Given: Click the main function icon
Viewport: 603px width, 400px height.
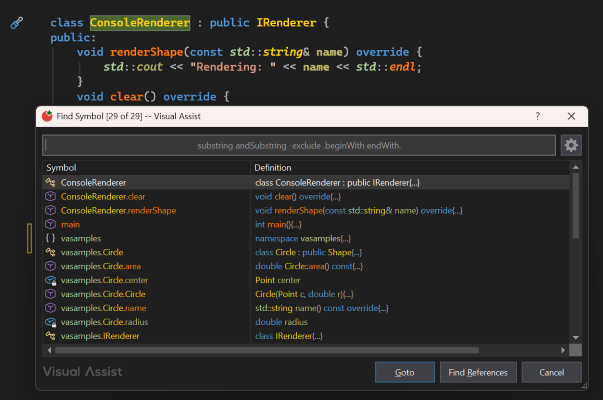Looking at the screenshot, I should [x=50, y=225].
